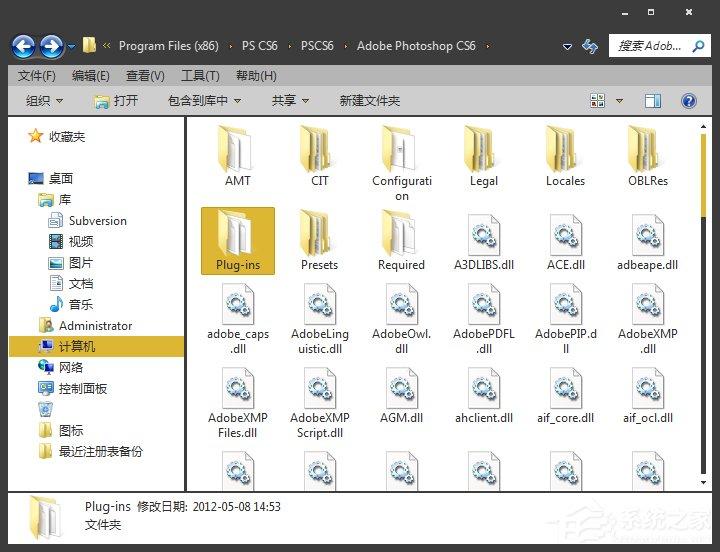Select the AdobePIP.dll file
720x552 pixels.
point(565,319)
